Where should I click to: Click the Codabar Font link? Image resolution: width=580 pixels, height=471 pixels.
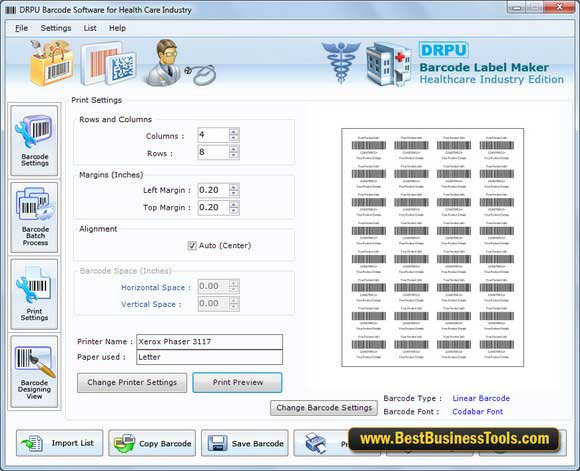coord(478,412)
